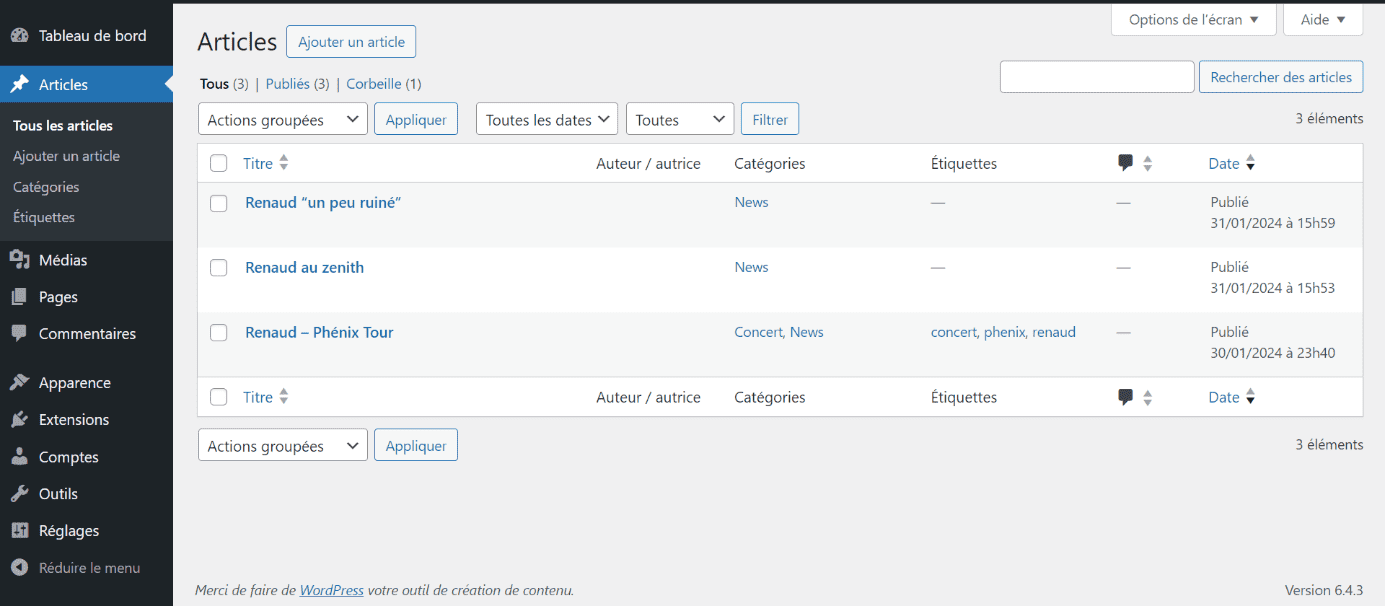The image size is (1385, 606).
Task: Click the concert tag link
Action: 952,332
